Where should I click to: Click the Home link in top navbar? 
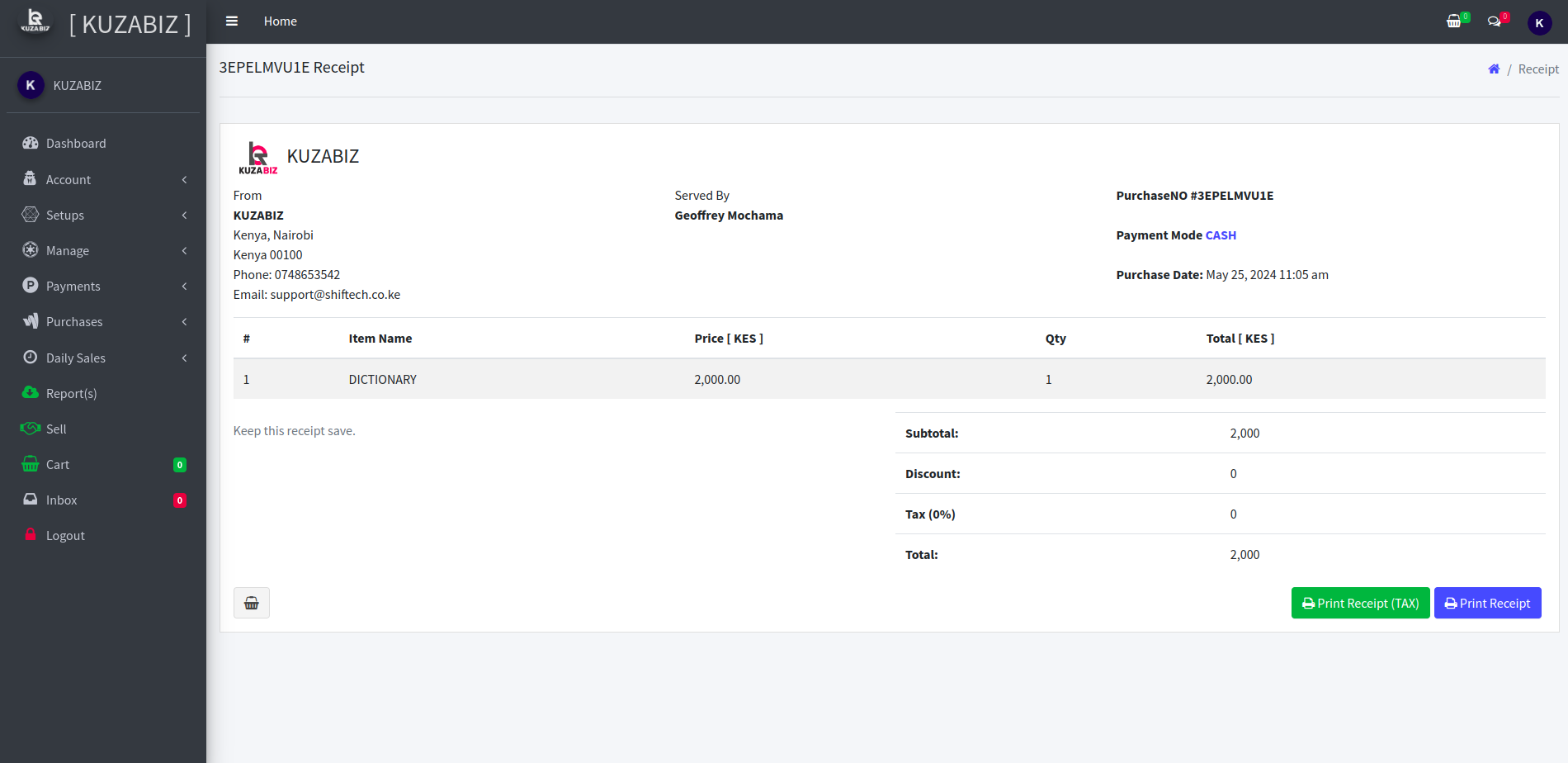[280, 21]
